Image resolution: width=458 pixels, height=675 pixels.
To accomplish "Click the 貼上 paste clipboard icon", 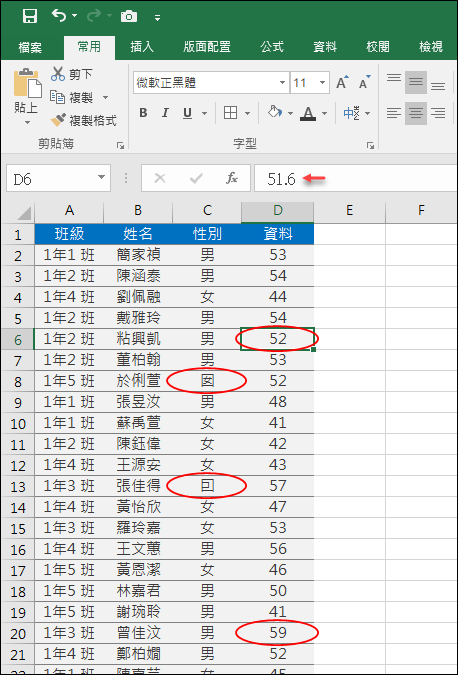I will [27, 83].
